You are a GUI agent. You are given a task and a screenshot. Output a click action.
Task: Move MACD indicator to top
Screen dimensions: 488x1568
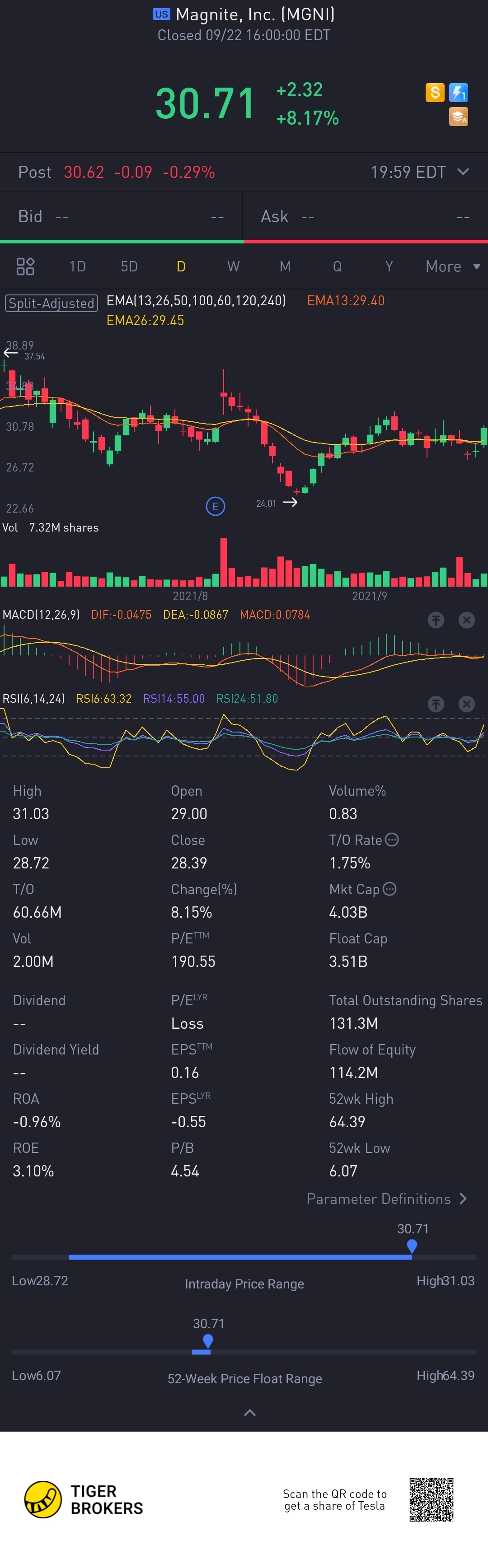436,620
